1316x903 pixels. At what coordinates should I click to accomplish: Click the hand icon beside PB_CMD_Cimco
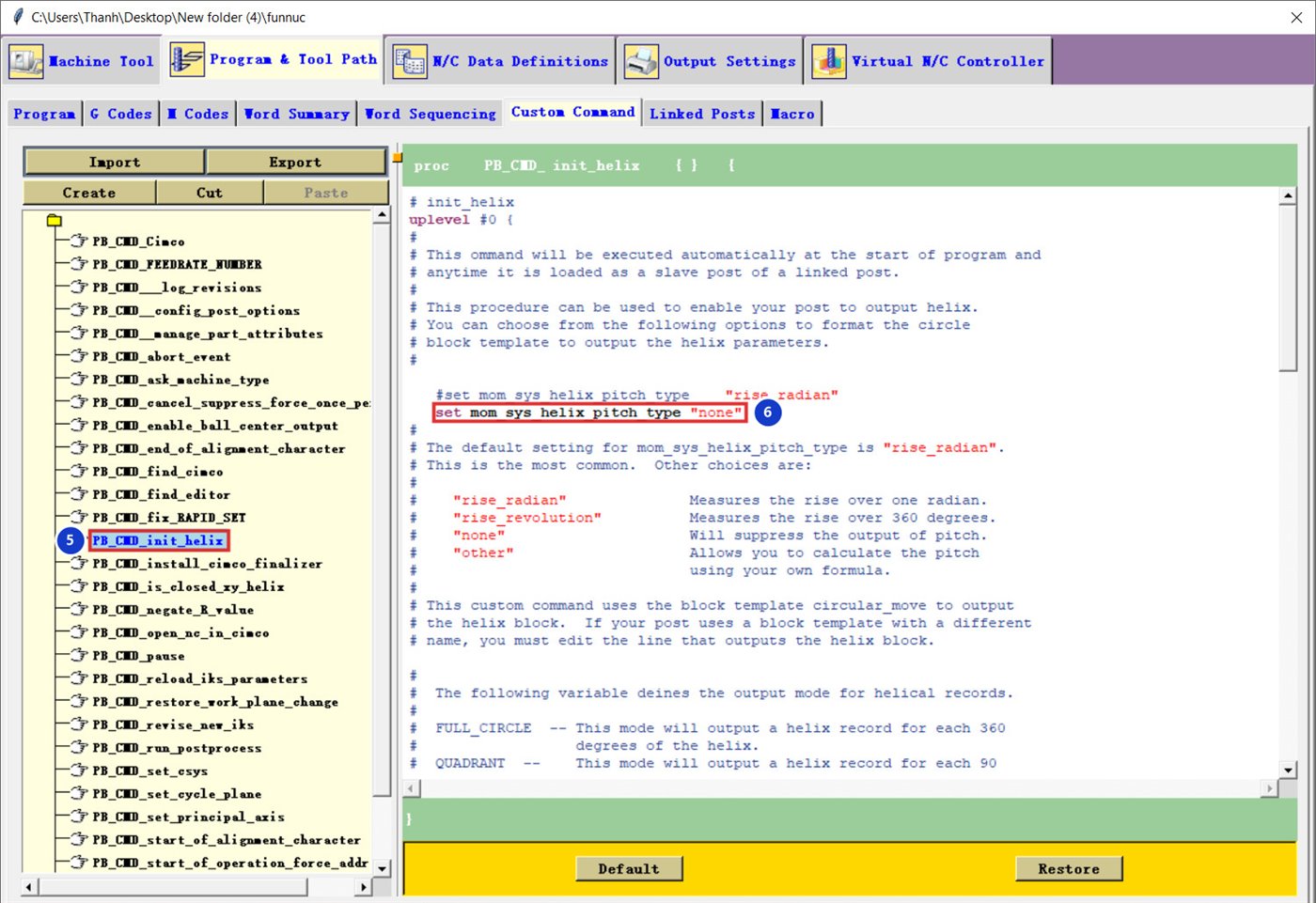pyautogui.click(x=79, y=241)
